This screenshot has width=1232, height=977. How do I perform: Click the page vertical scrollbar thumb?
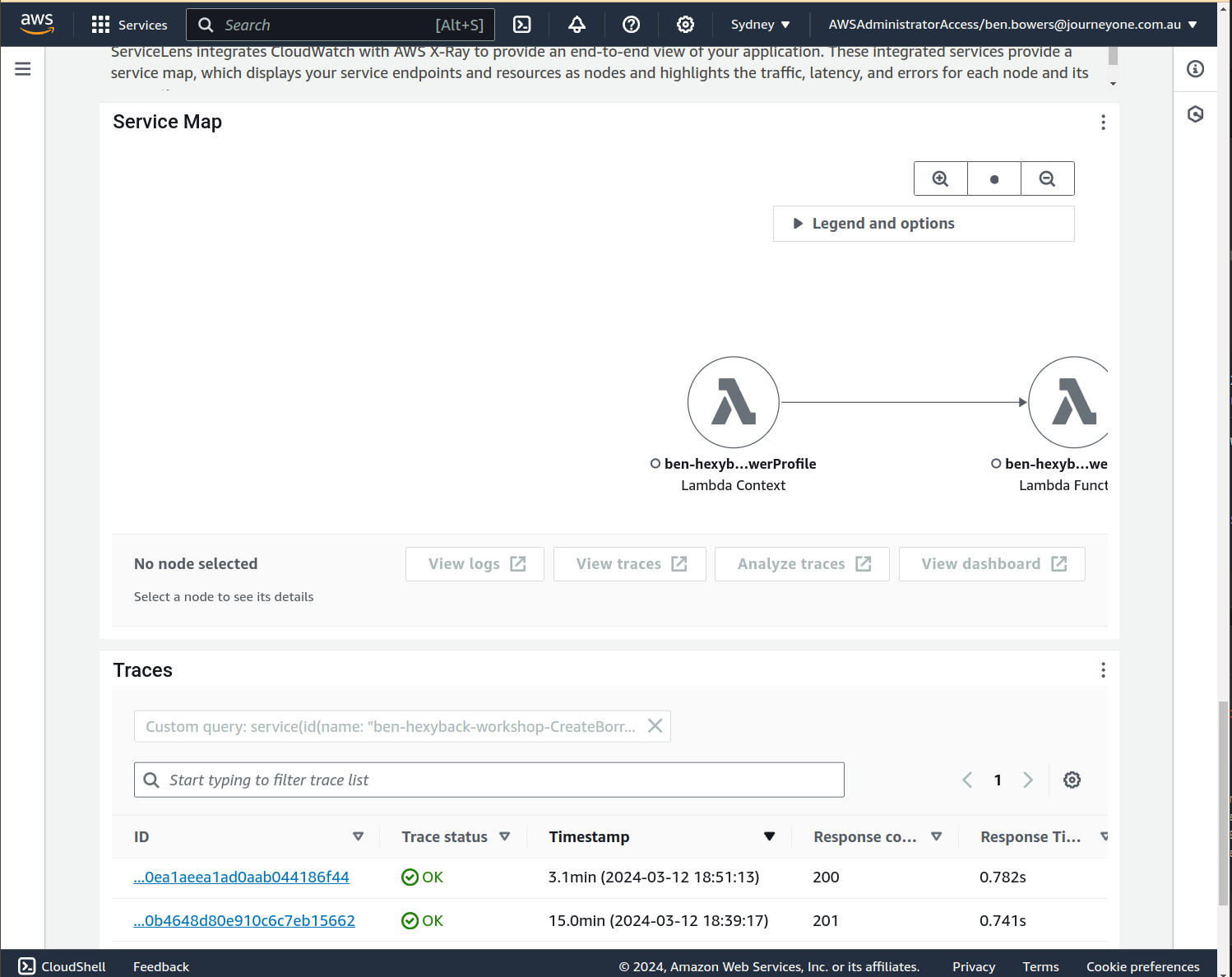[x=1224, y=803]
